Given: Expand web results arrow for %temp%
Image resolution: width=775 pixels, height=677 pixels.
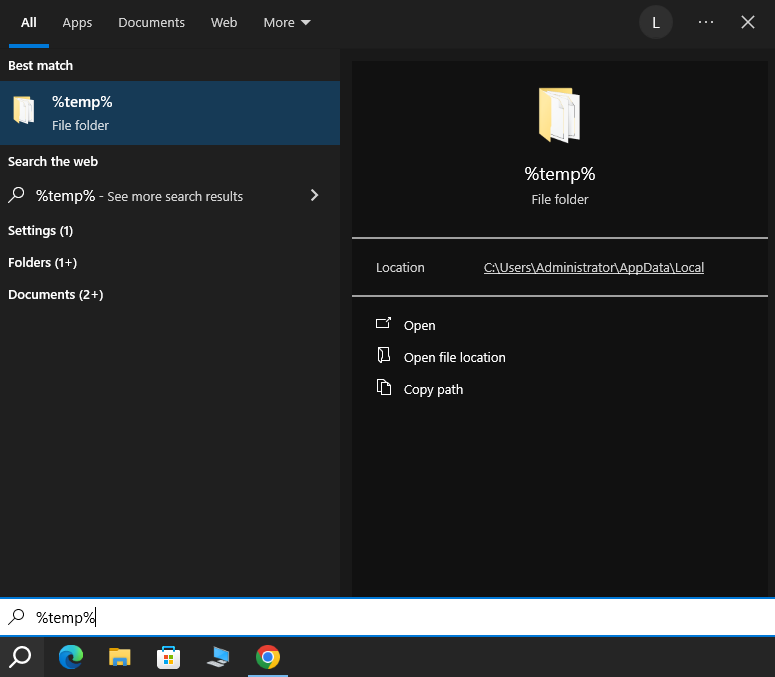Looking at the screenshot, I should (314, 195).
